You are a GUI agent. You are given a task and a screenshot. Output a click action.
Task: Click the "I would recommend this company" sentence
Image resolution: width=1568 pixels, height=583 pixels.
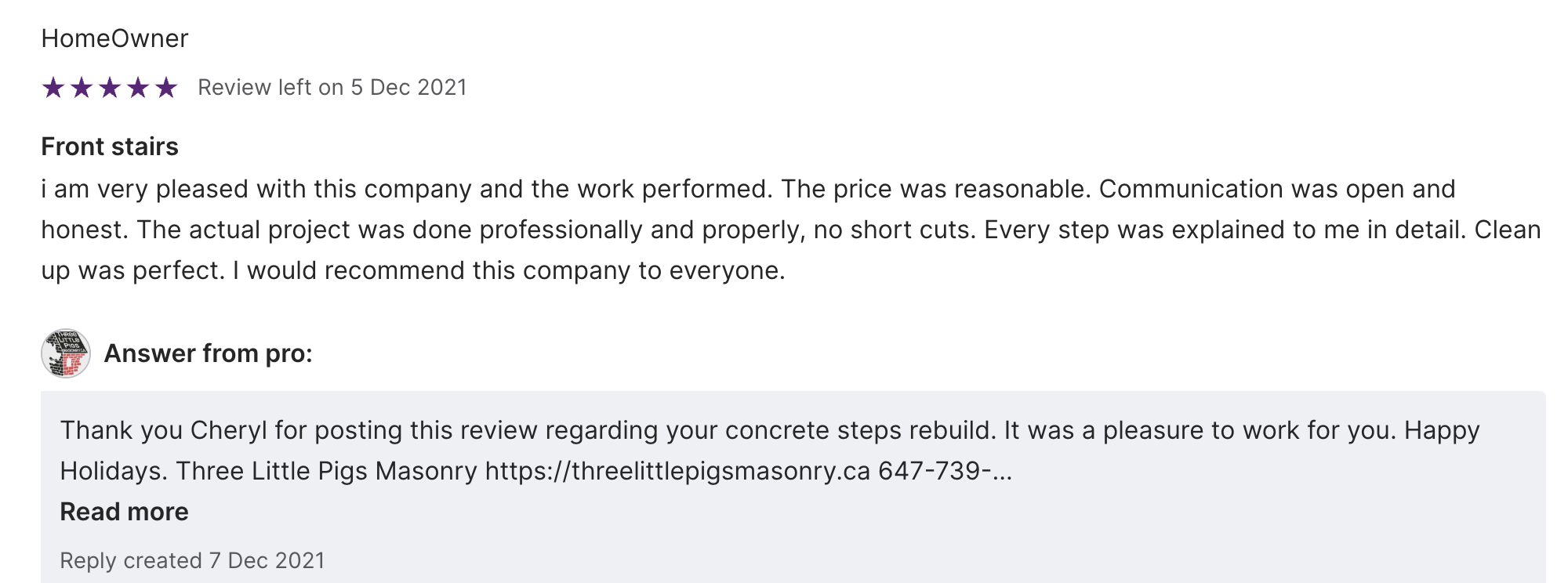(x=510, y=270)
